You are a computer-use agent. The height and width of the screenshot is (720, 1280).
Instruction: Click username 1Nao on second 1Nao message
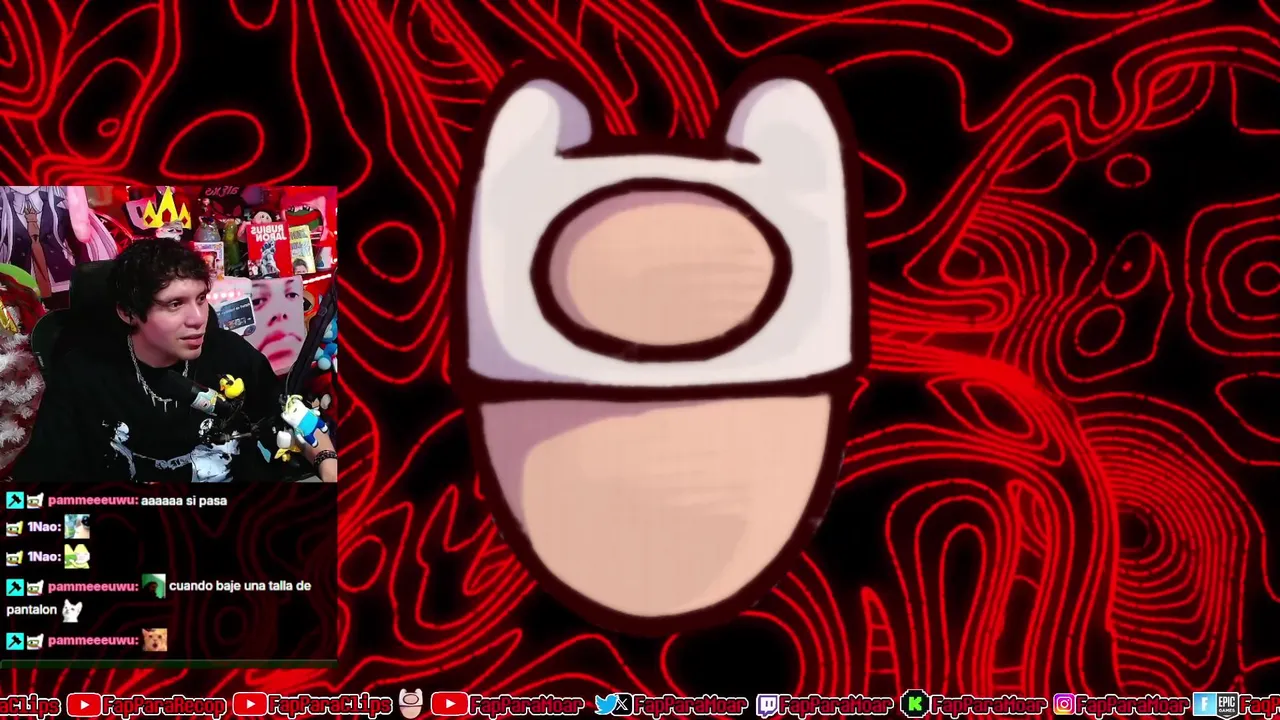[x=42, y=557]
